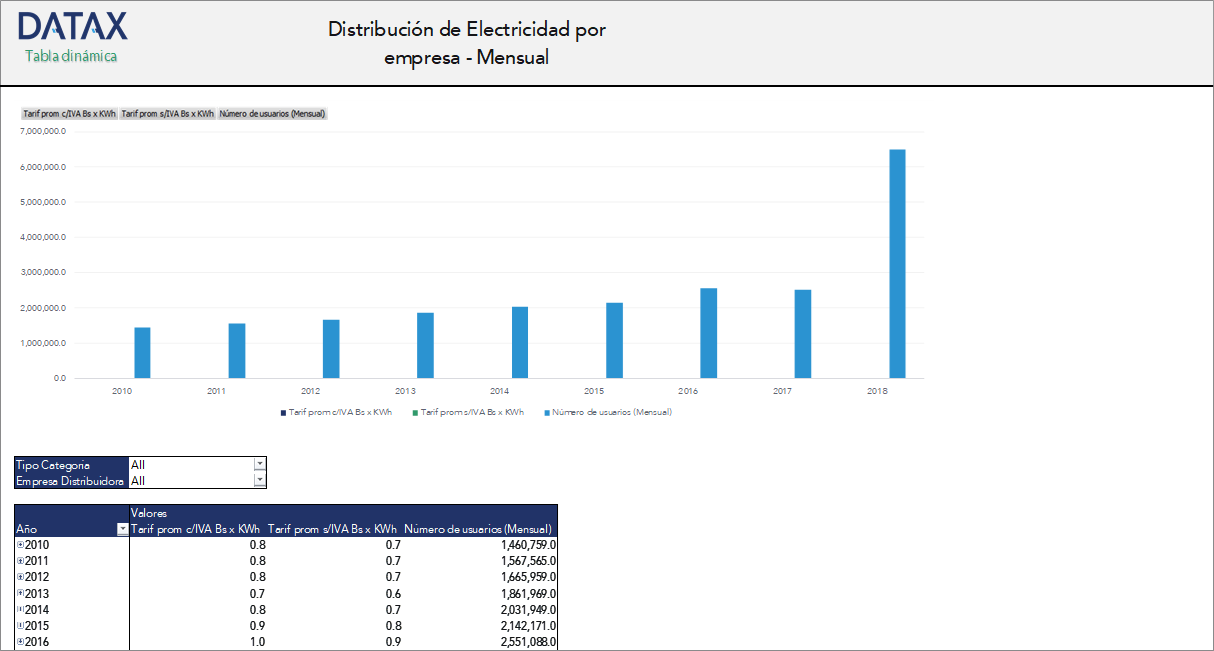1214x651 pixels.
Task: Open the Tipo Categoria dropdown
Action: 259,463
